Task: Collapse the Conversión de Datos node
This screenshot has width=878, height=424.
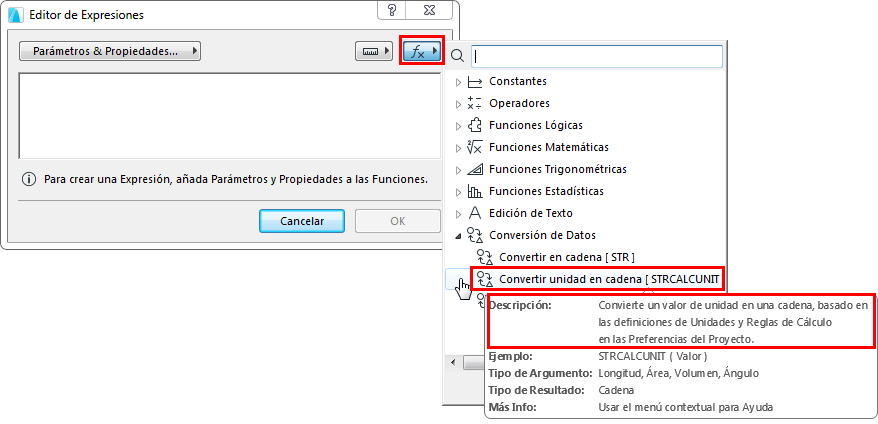Action: [459, 235]
